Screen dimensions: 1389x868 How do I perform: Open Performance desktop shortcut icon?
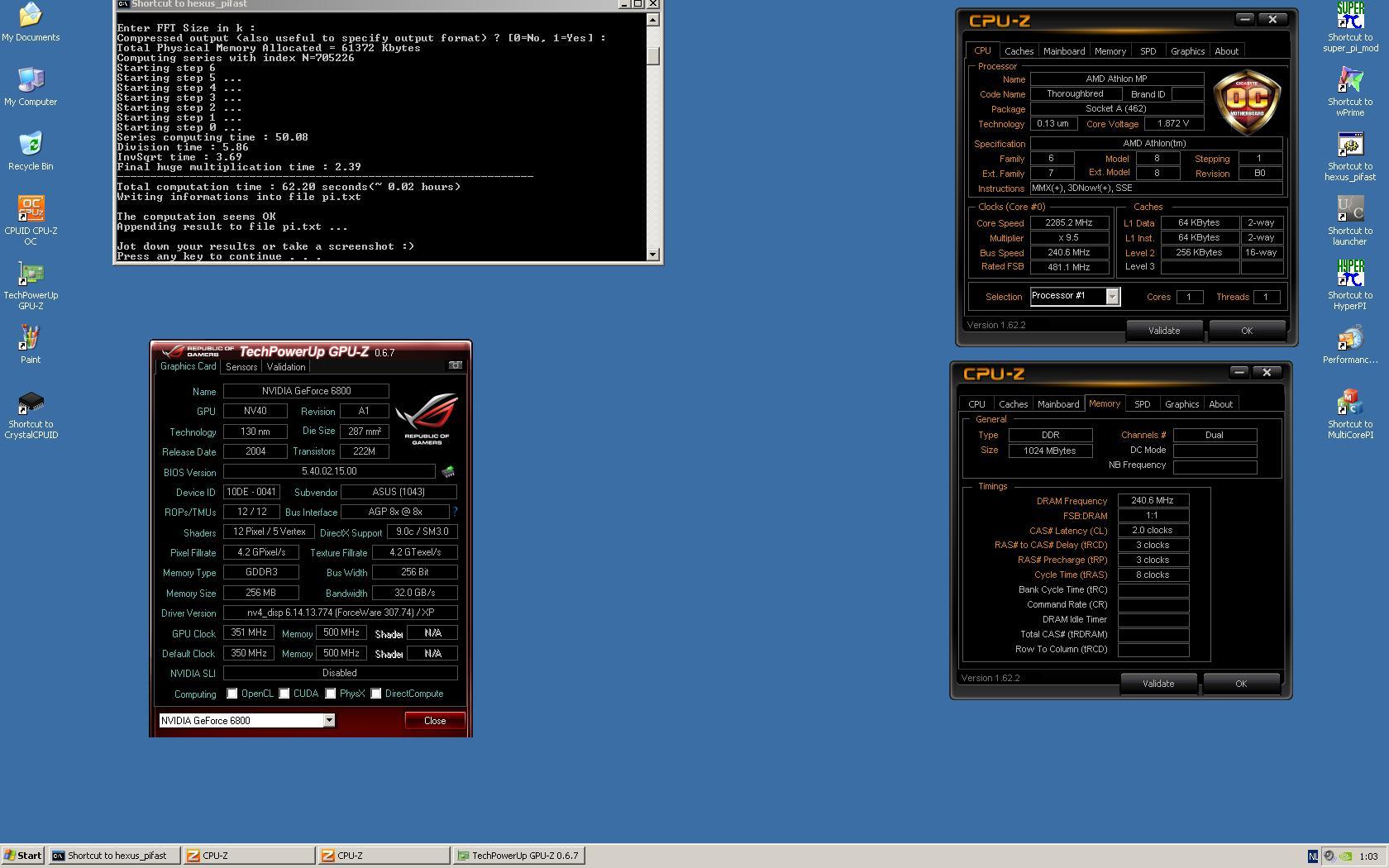1350,344
